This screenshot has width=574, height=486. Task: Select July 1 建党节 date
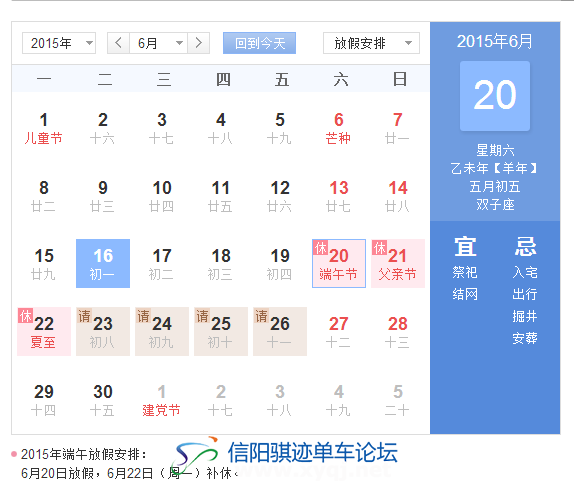(x=162, y=400)
